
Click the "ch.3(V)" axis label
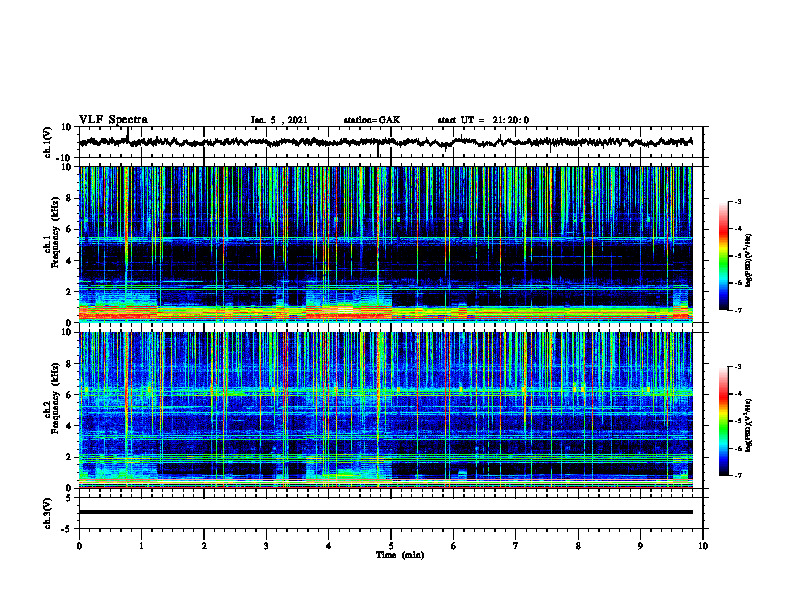point(48,513)
